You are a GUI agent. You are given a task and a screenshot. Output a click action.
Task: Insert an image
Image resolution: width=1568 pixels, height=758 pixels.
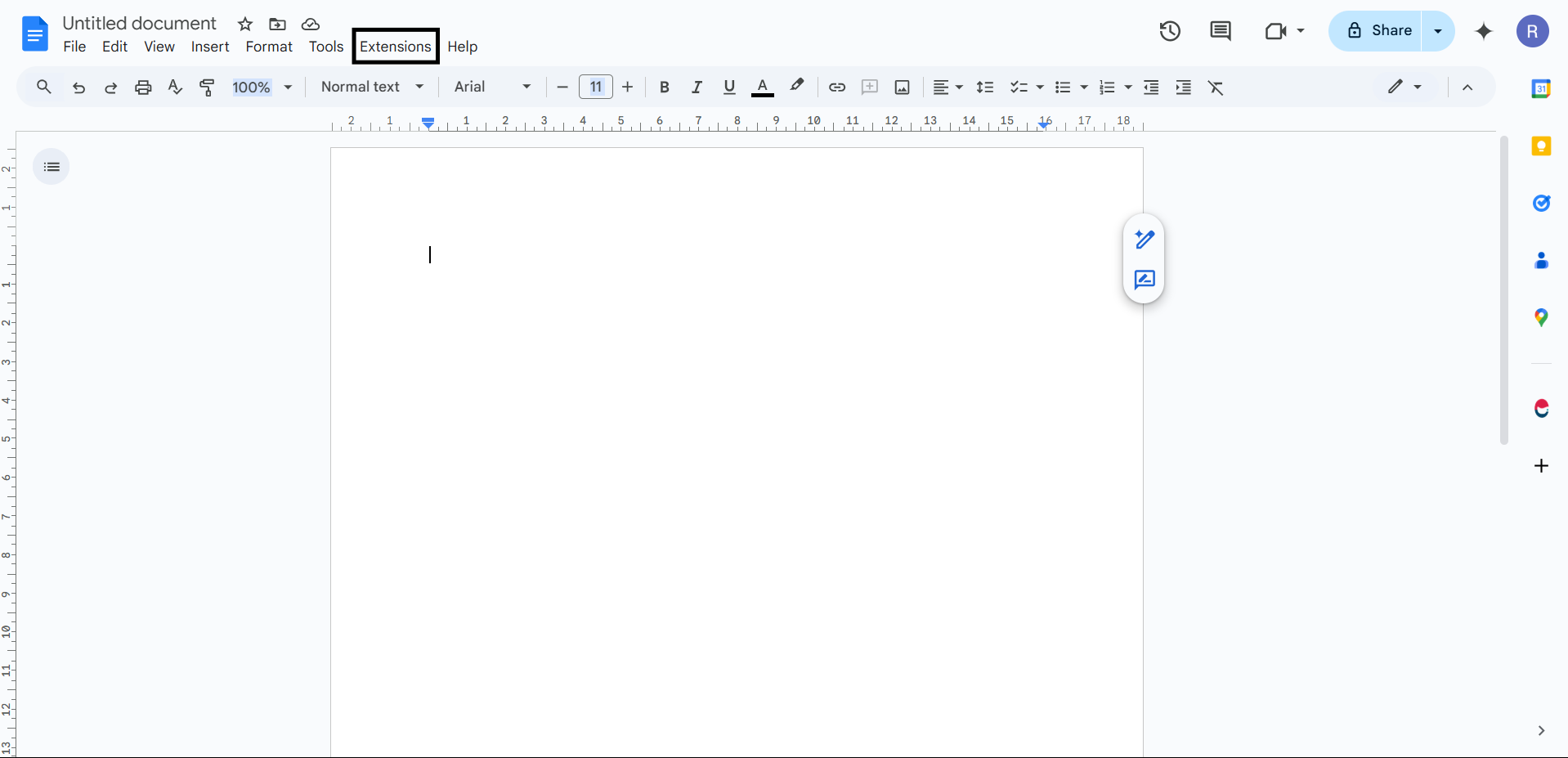903,87
